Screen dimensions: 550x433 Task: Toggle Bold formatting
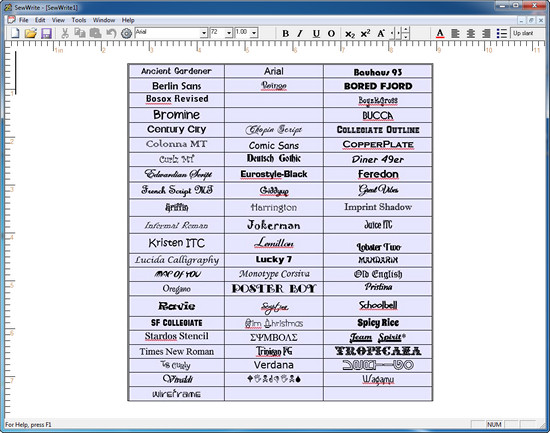tap(286, 33)
